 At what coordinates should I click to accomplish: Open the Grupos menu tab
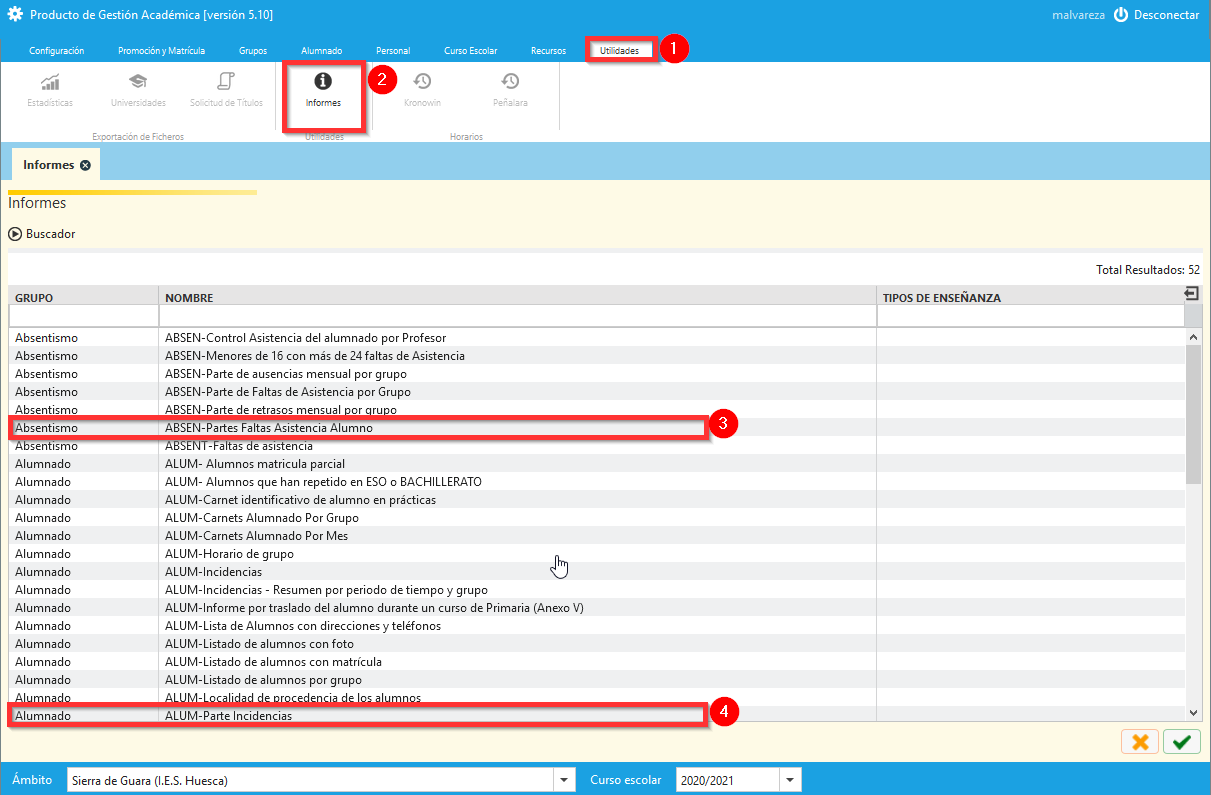click(253, 50)
